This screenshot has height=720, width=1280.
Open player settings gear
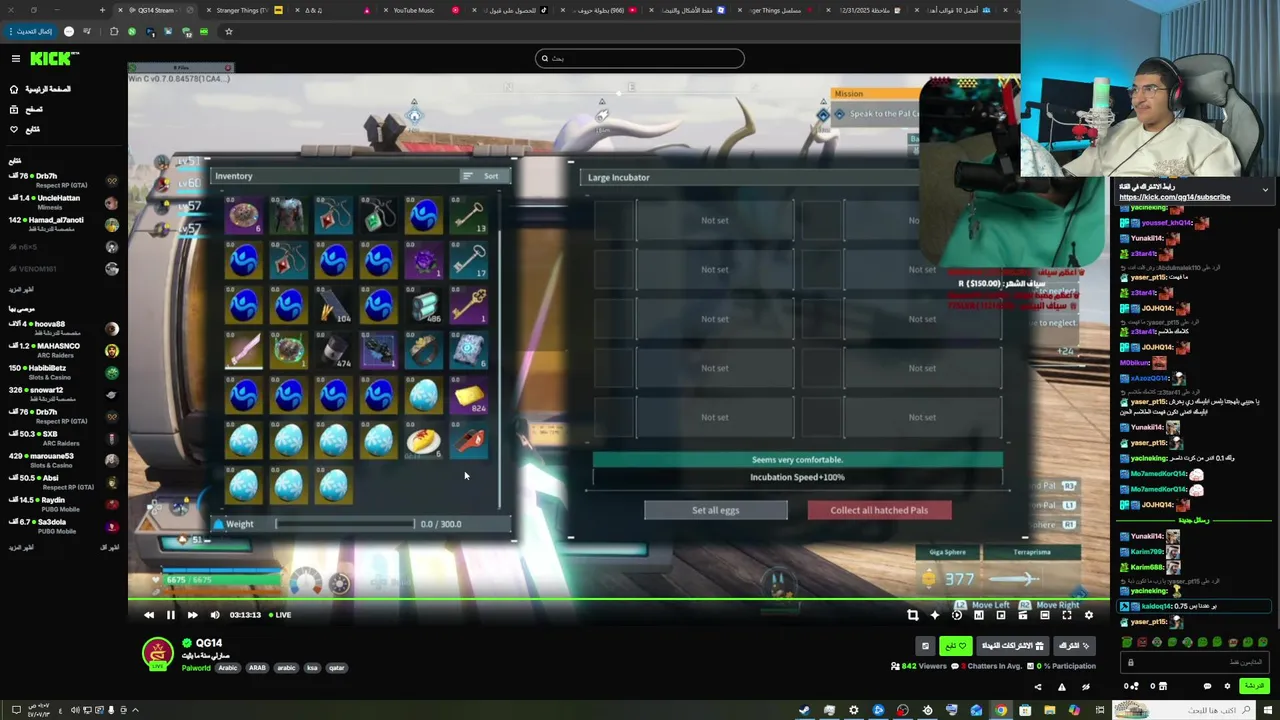[1089, 615]
